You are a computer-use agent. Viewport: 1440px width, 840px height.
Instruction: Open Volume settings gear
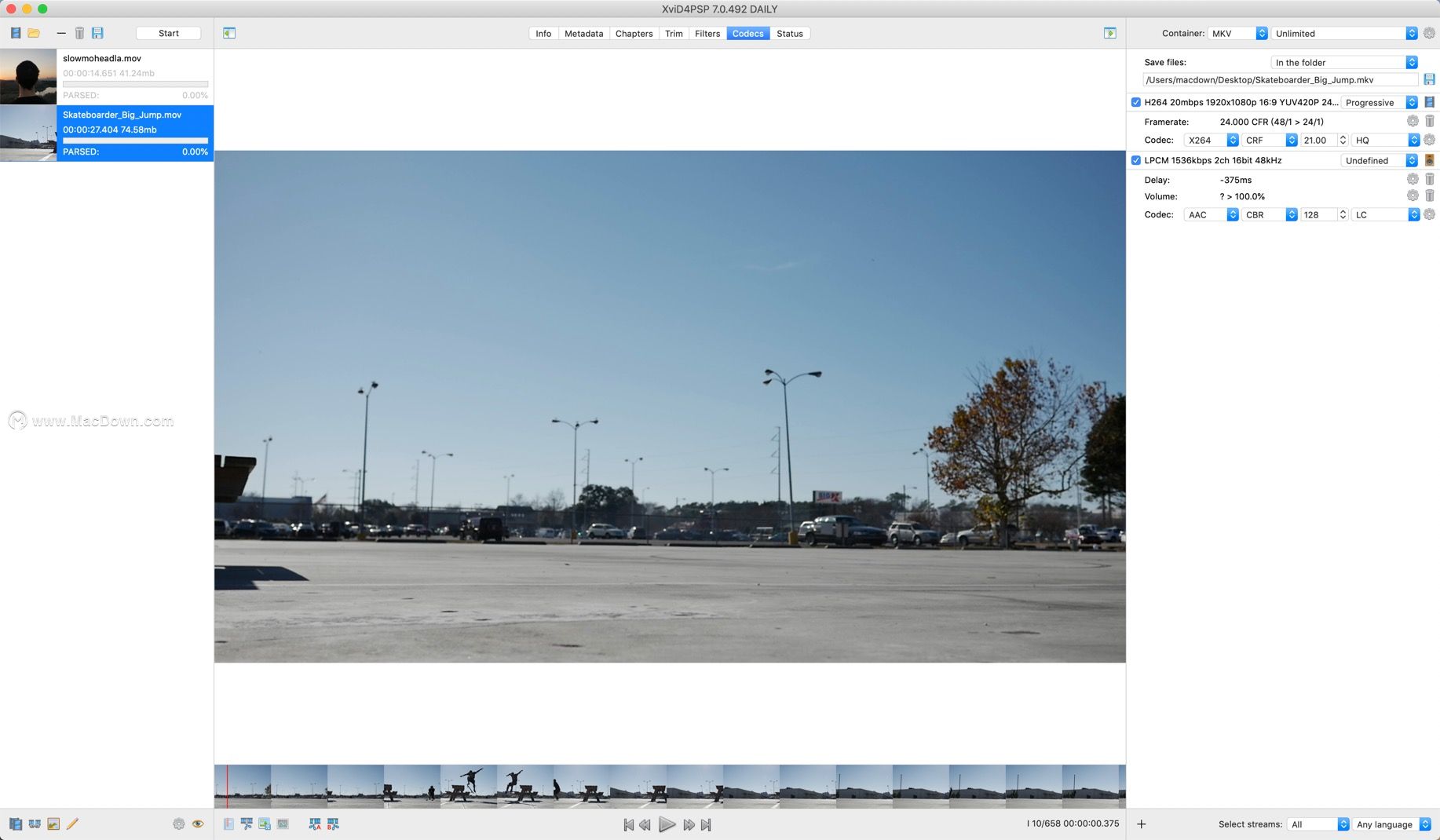[x=1413, y=195]
